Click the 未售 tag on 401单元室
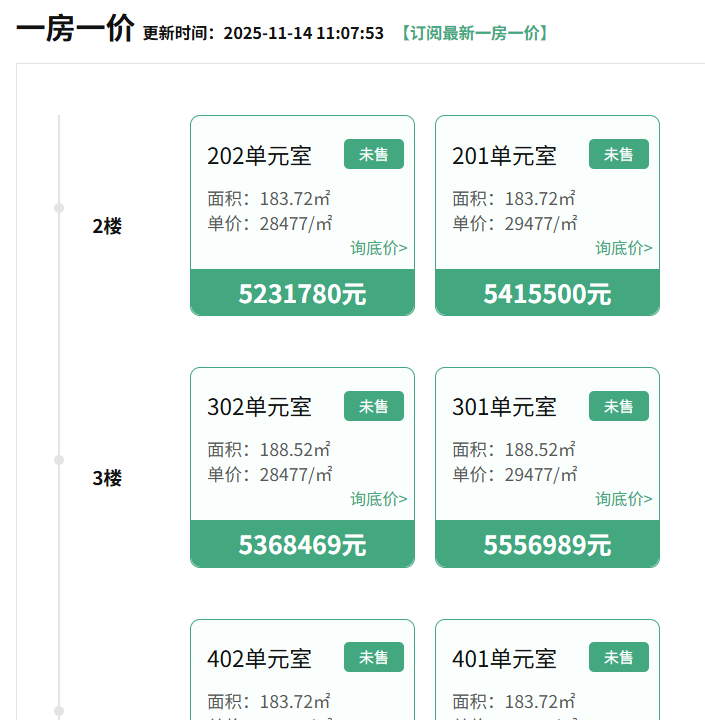Screen dimensions: 705x720 [619, 657]
